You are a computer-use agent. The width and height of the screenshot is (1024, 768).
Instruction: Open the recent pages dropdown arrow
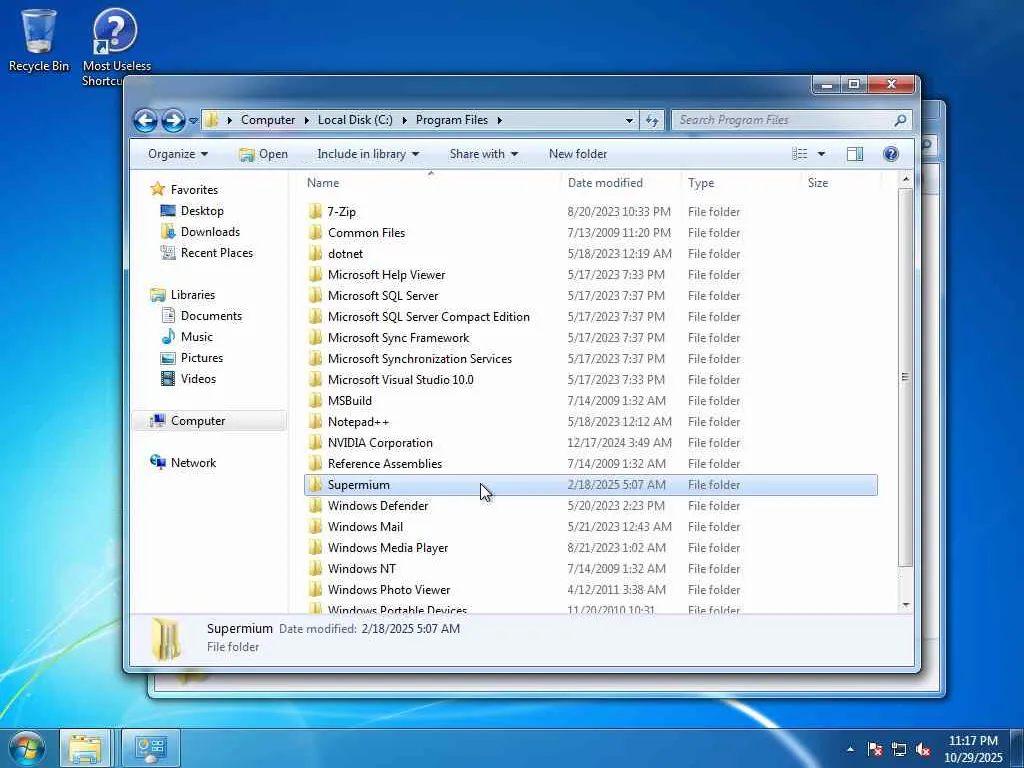tap(193, 121)
